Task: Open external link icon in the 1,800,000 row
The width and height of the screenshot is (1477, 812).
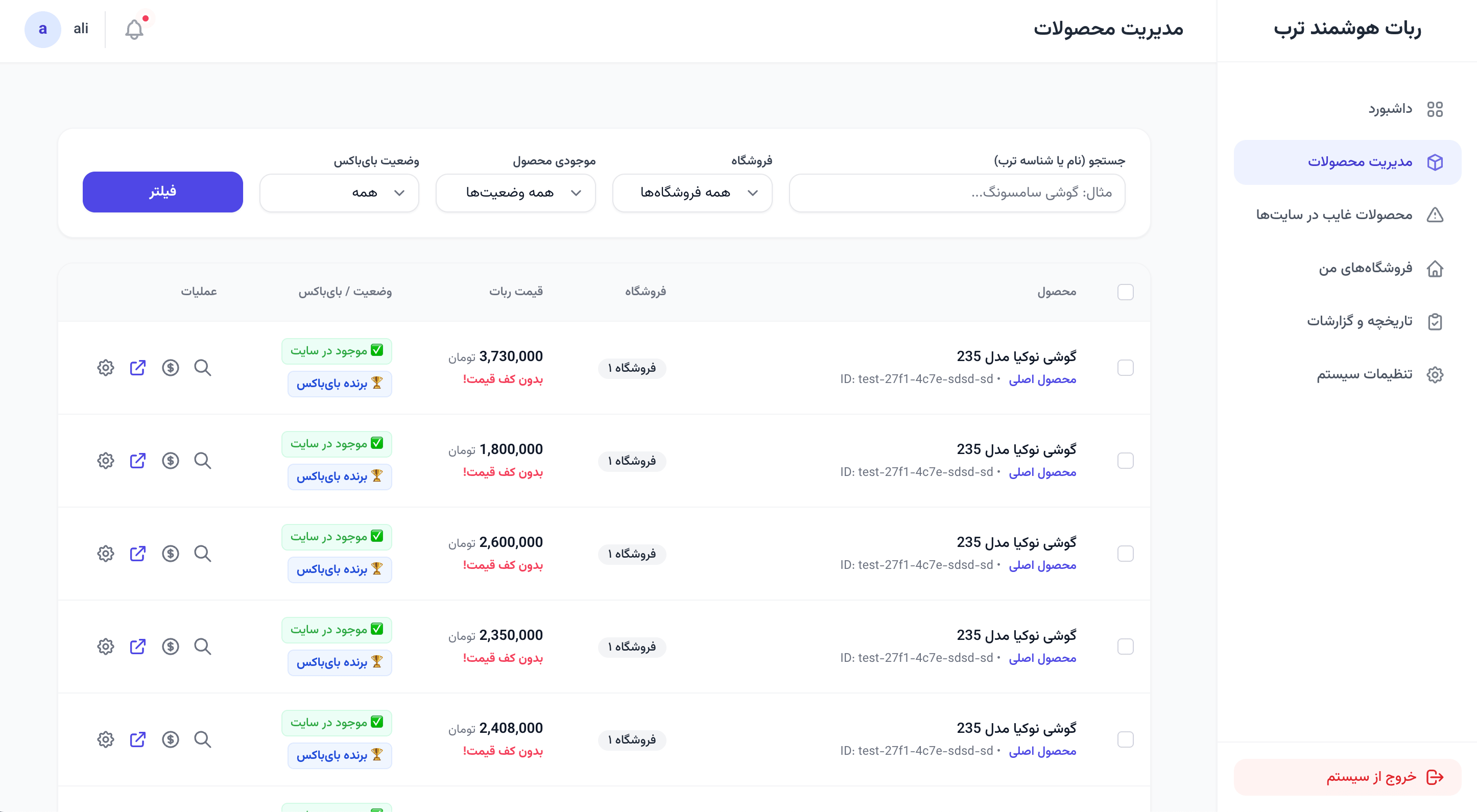Action: (137, 461)
